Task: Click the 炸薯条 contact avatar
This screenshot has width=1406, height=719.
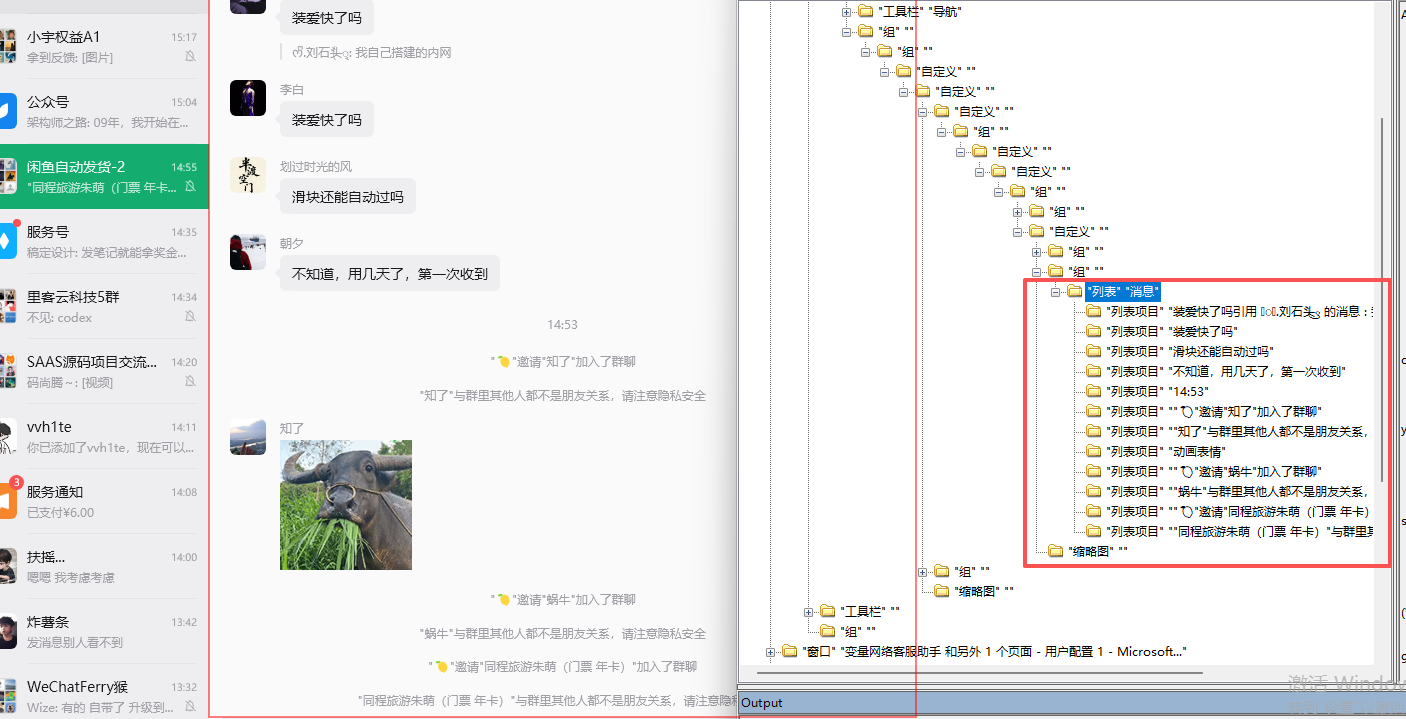Action: click(7, 631)
